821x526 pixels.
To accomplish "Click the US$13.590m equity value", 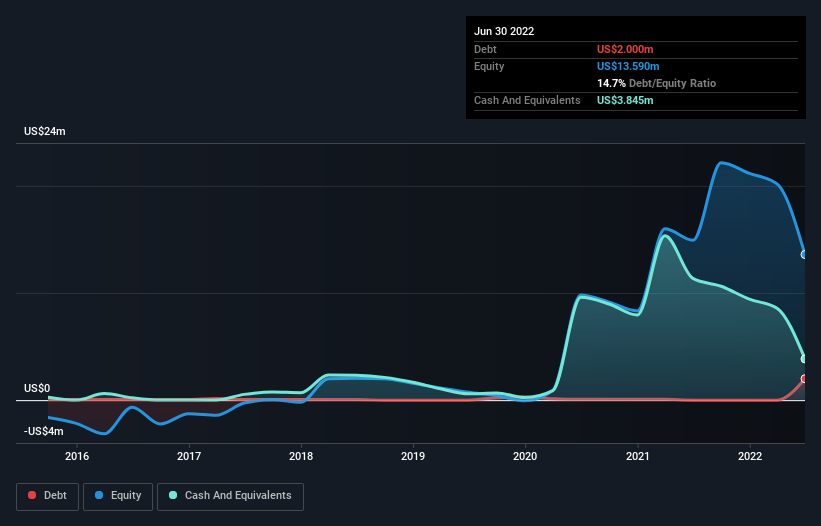I will point(628,66).
